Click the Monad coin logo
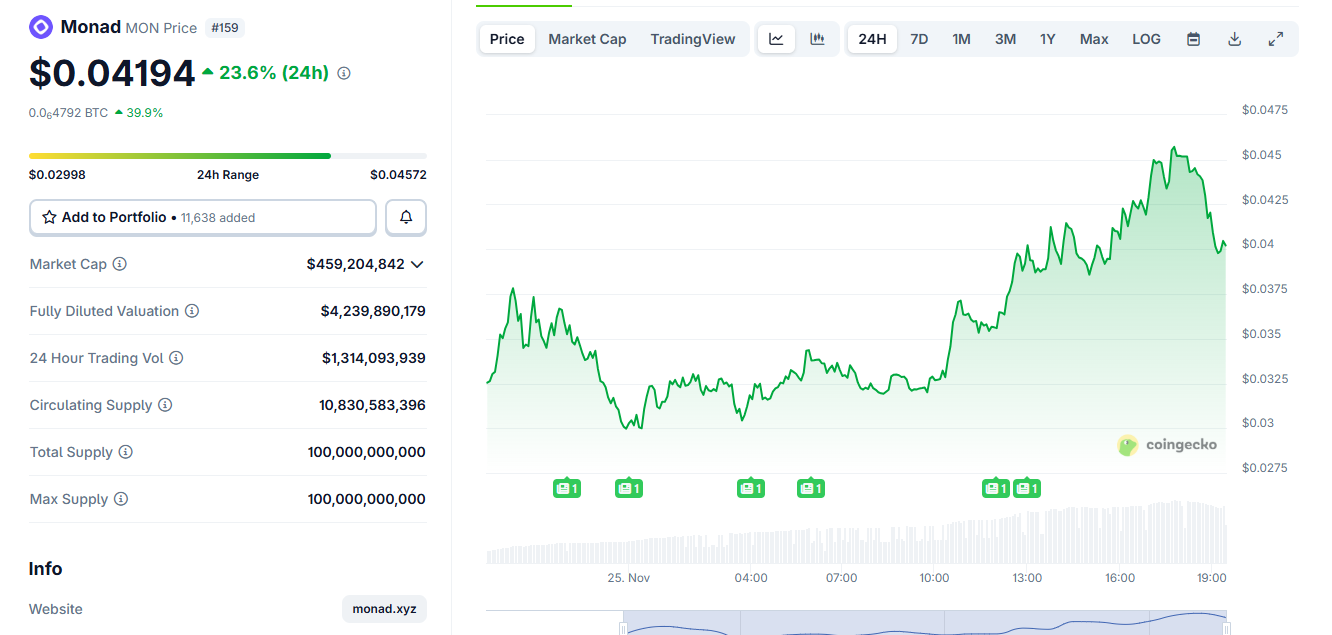The image size is (1332, 635). (x=40, y=26)
